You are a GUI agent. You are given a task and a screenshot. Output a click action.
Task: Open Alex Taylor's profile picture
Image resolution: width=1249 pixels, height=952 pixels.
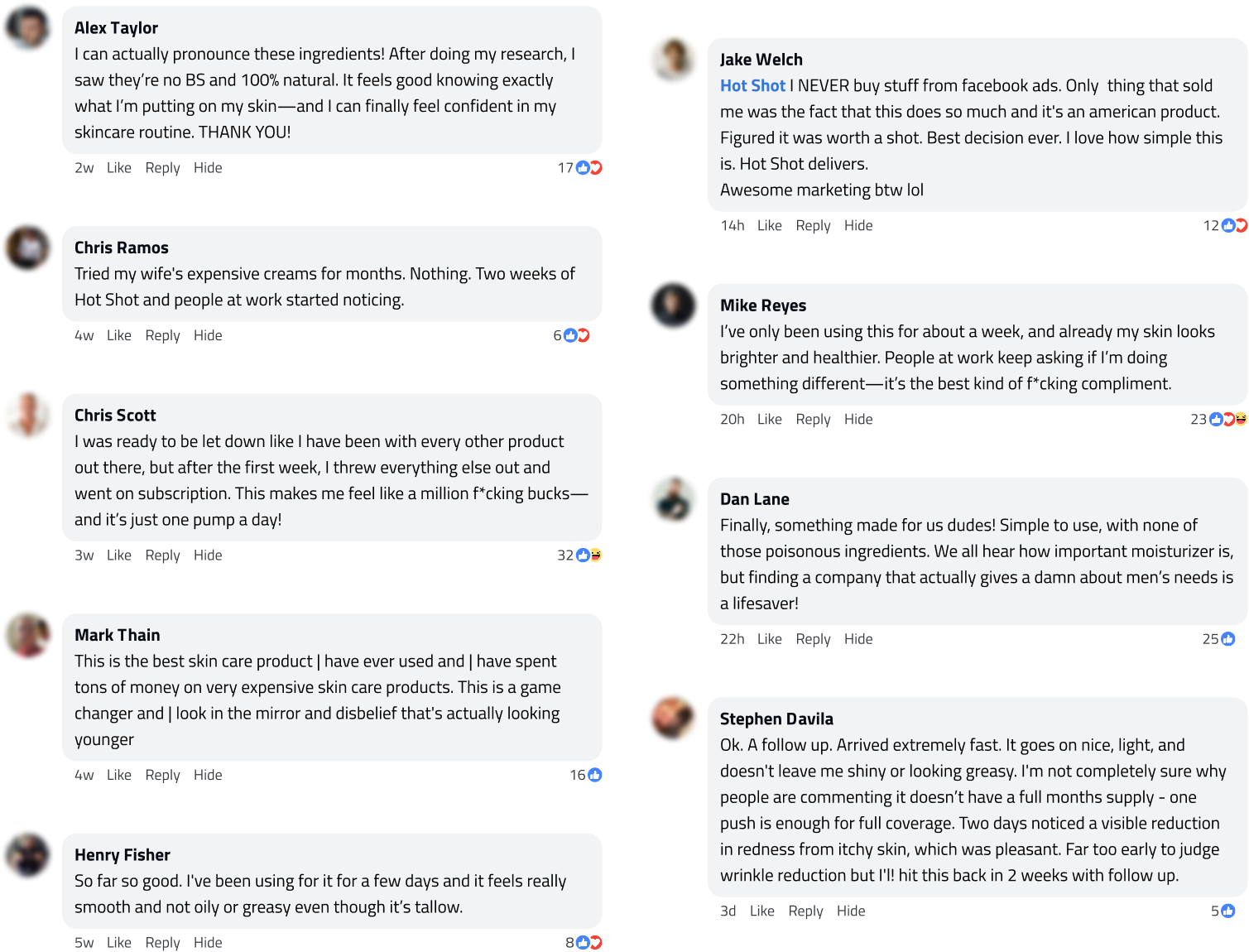29,29
